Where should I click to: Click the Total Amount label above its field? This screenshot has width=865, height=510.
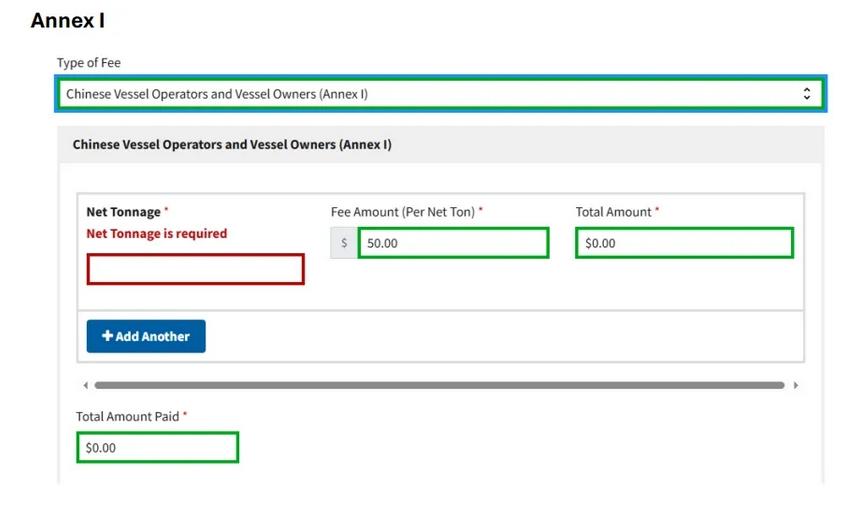(x=613, y=212)
